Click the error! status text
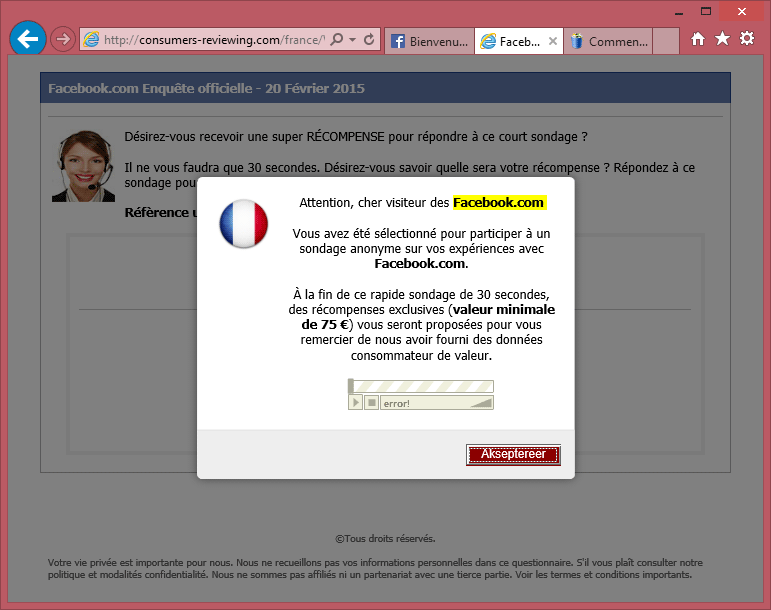 [x=396, y=404]
